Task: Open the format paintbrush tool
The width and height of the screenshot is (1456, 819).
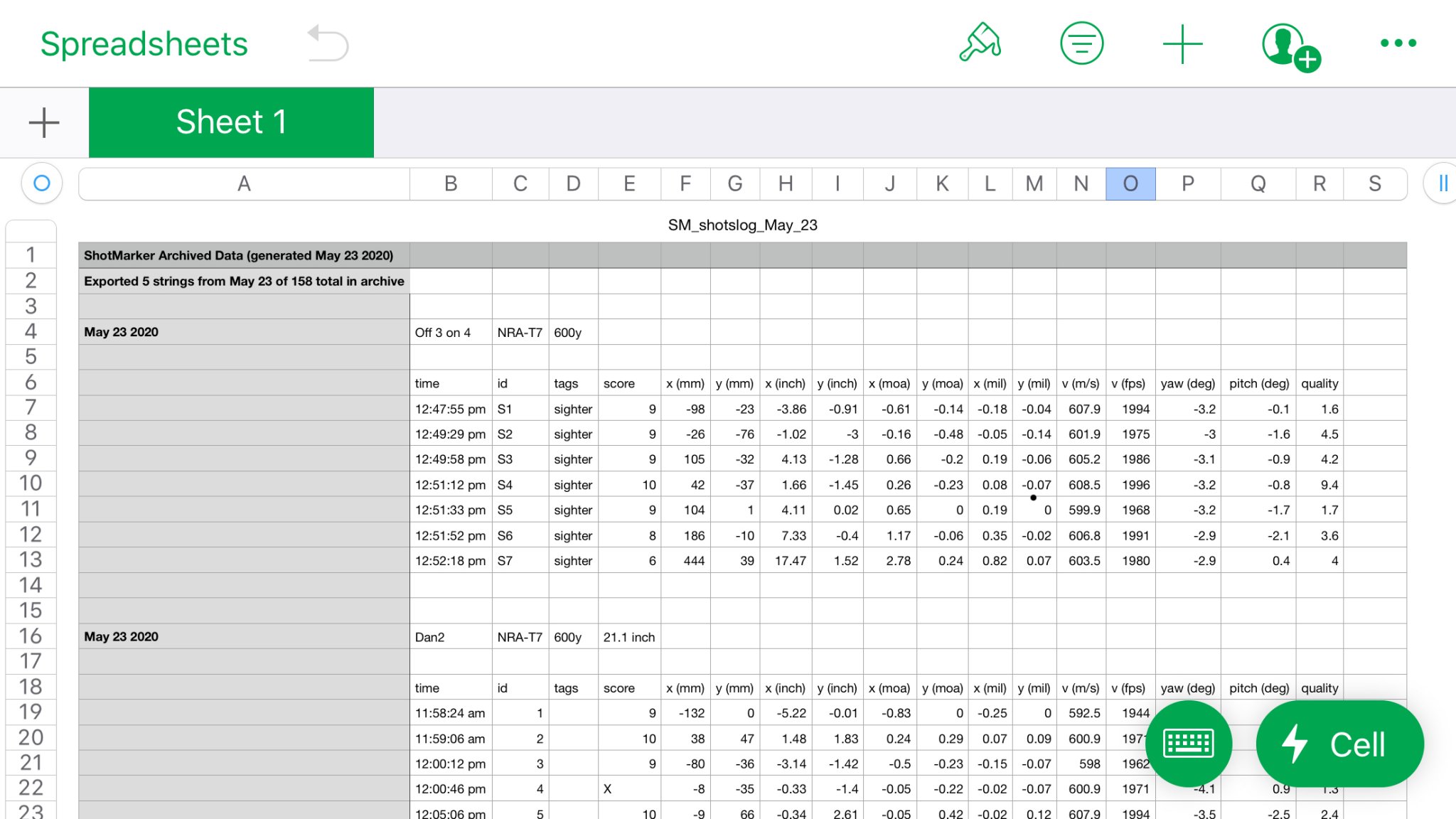Action: click(x=980, y=43)
